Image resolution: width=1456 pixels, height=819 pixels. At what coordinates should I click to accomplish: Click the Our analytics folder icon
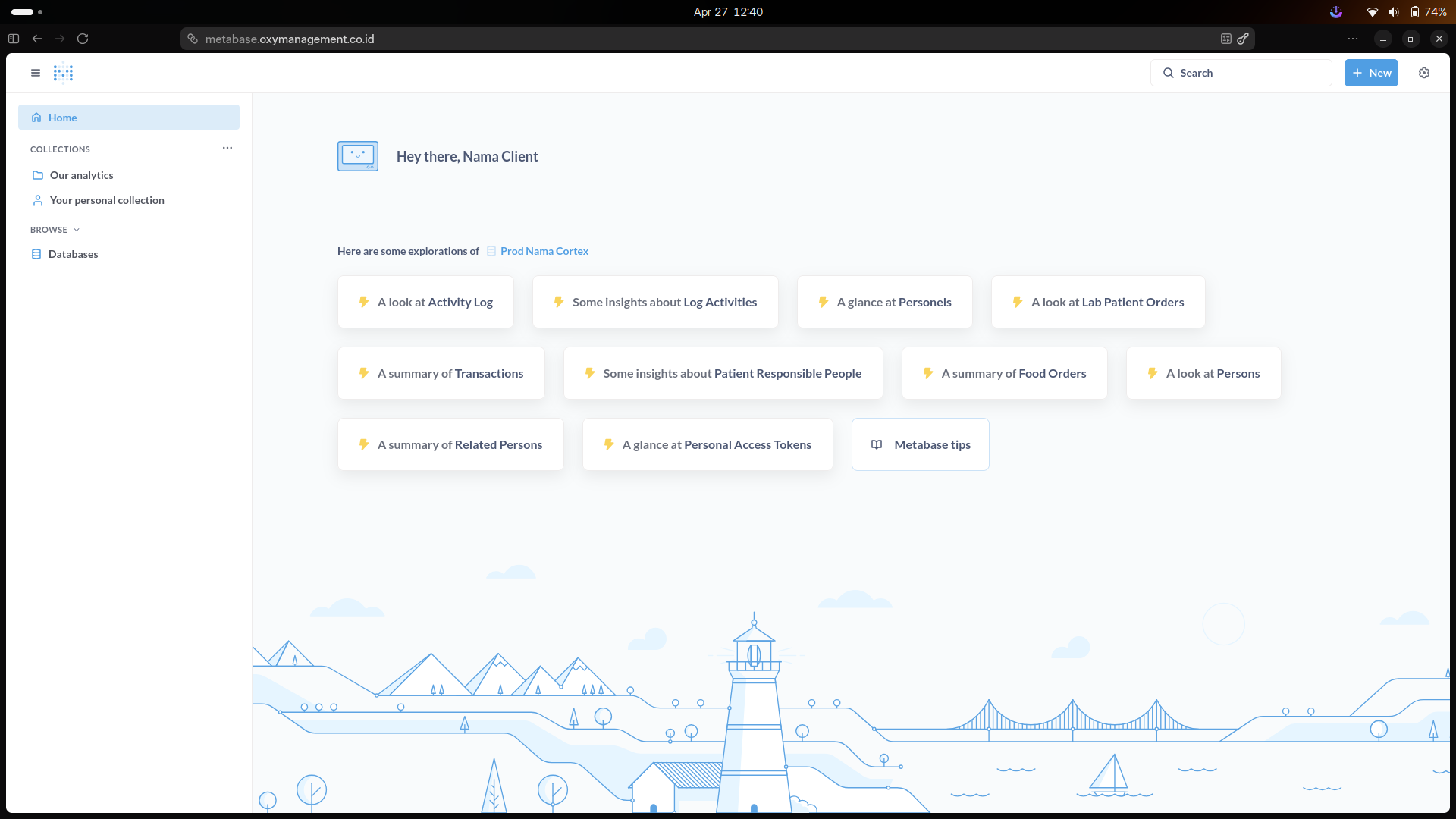click(38, 175)
